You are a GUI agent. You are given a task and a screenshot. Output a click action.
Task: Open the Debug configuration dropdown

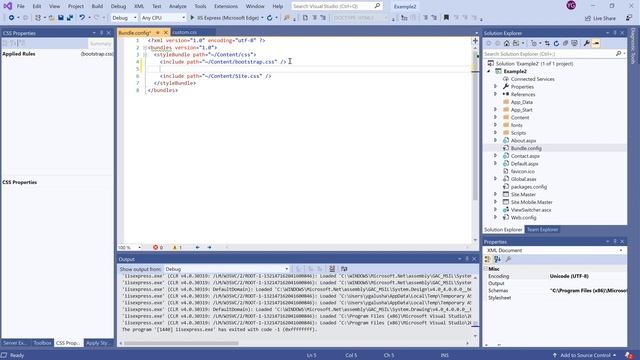tap(124, 18)
